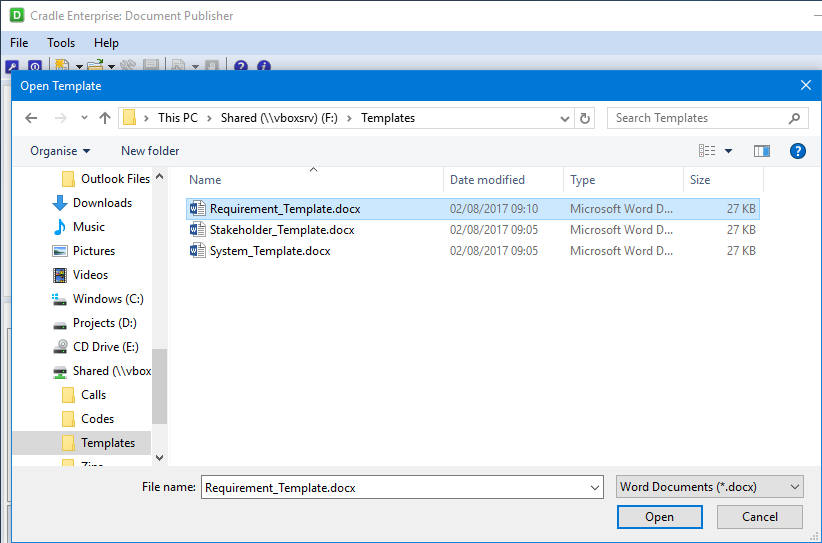Image resolution: width=822 pixels, height=543 pixels.
Task: Go up one folder level
Action: [x=105, y=118]
